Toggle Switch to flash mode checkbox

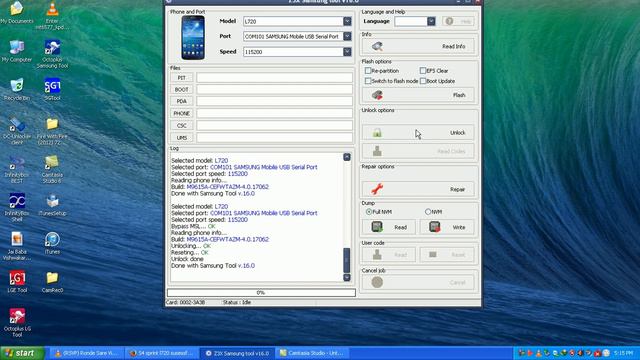(x=368, y=81)
